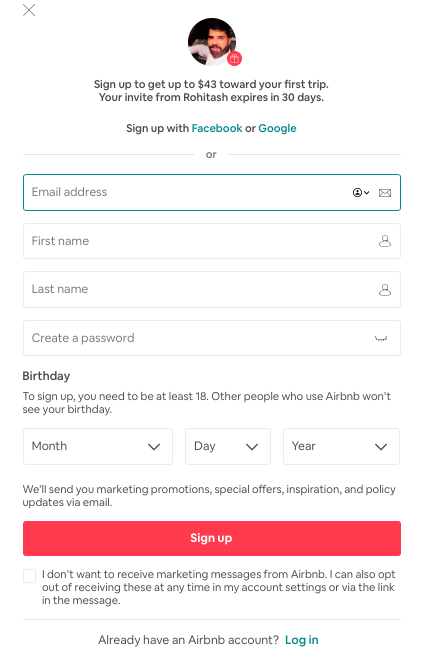Click the person icon in Last name field
The width and height of the screenshot is (423, 657).
click(385, 290)
